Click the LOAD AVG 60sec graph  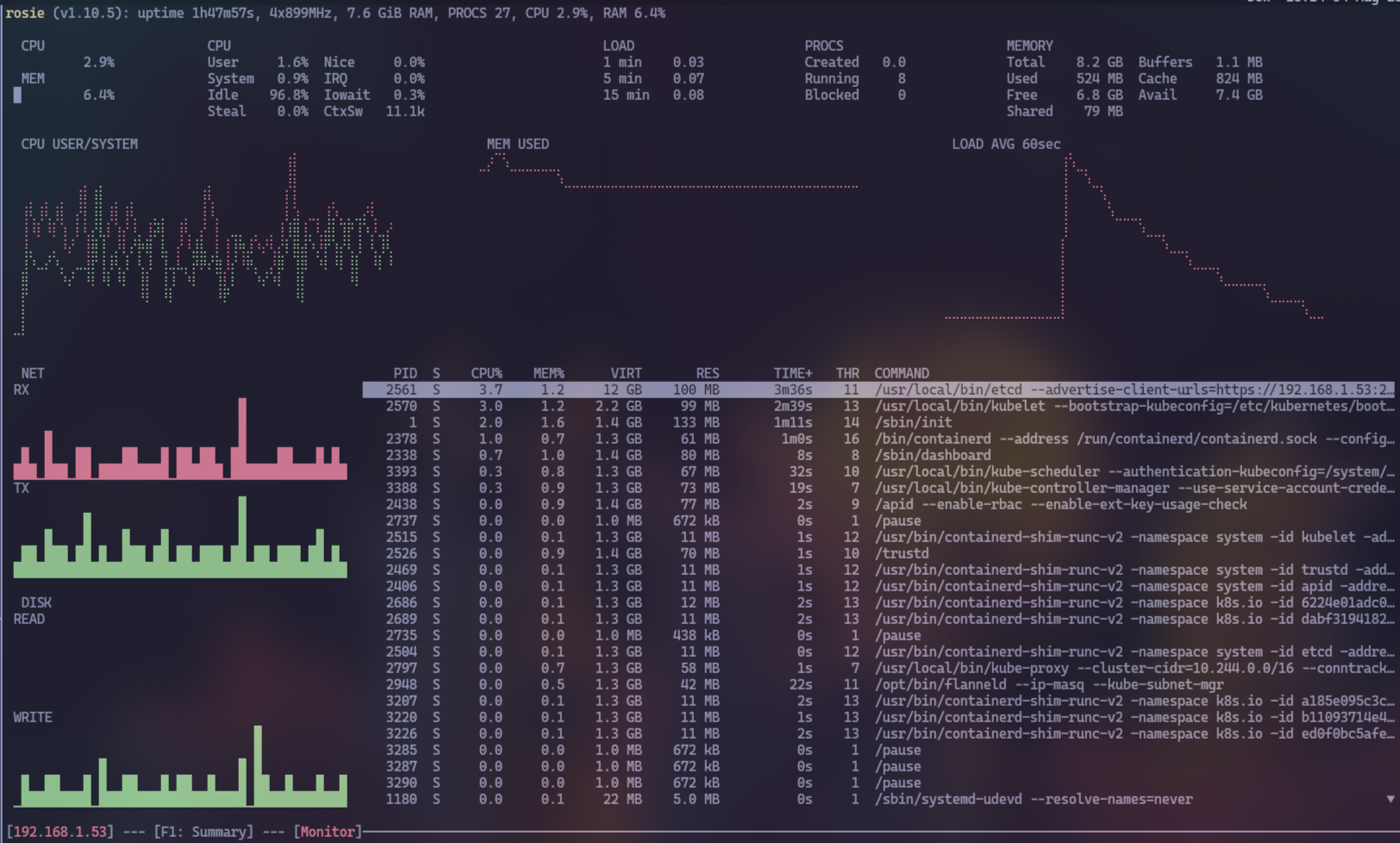click(x=1134, y=241)
